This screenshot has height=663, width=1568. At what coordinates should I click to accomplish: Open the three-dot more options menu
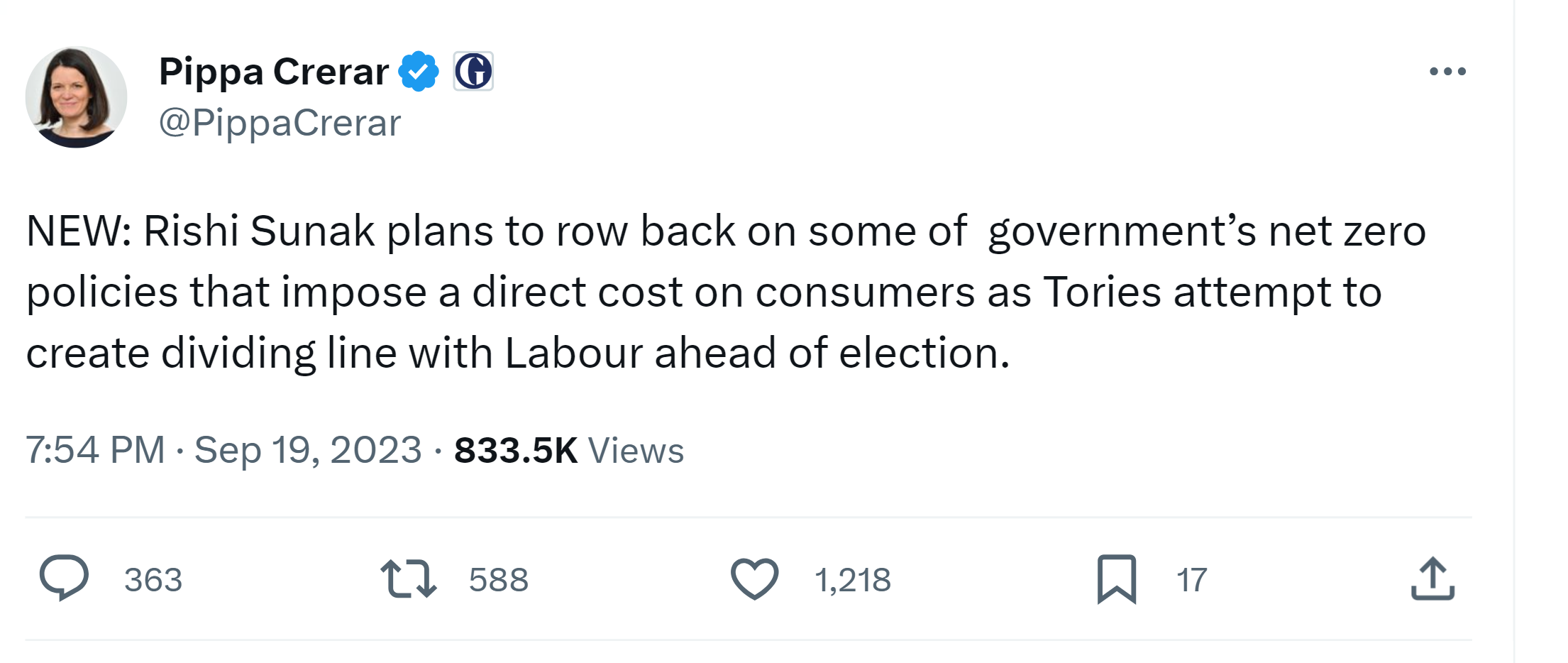pos(1447,71)
